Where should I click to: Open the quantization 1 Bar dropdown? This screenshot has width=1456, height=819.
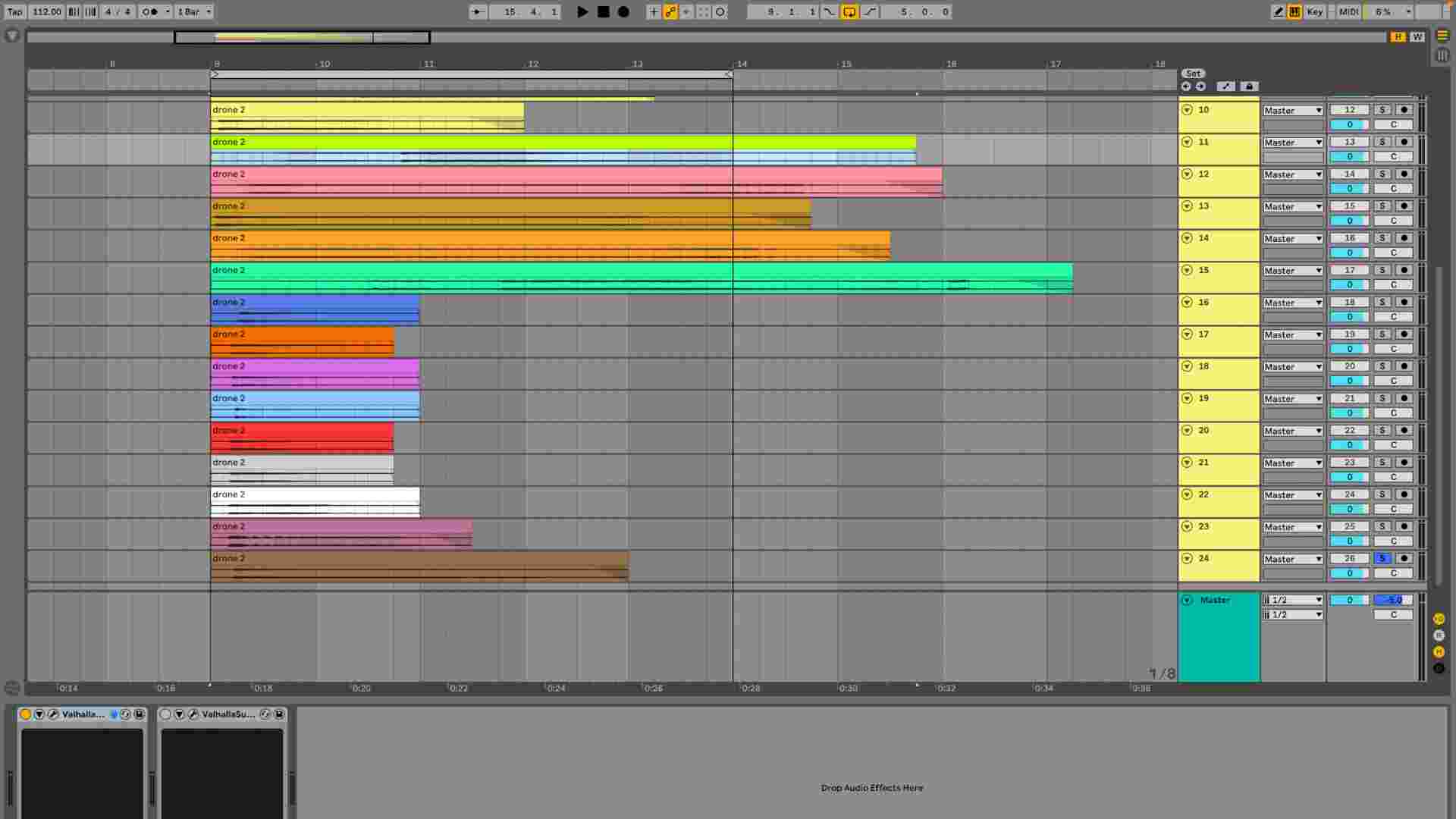tap(194, 11)
